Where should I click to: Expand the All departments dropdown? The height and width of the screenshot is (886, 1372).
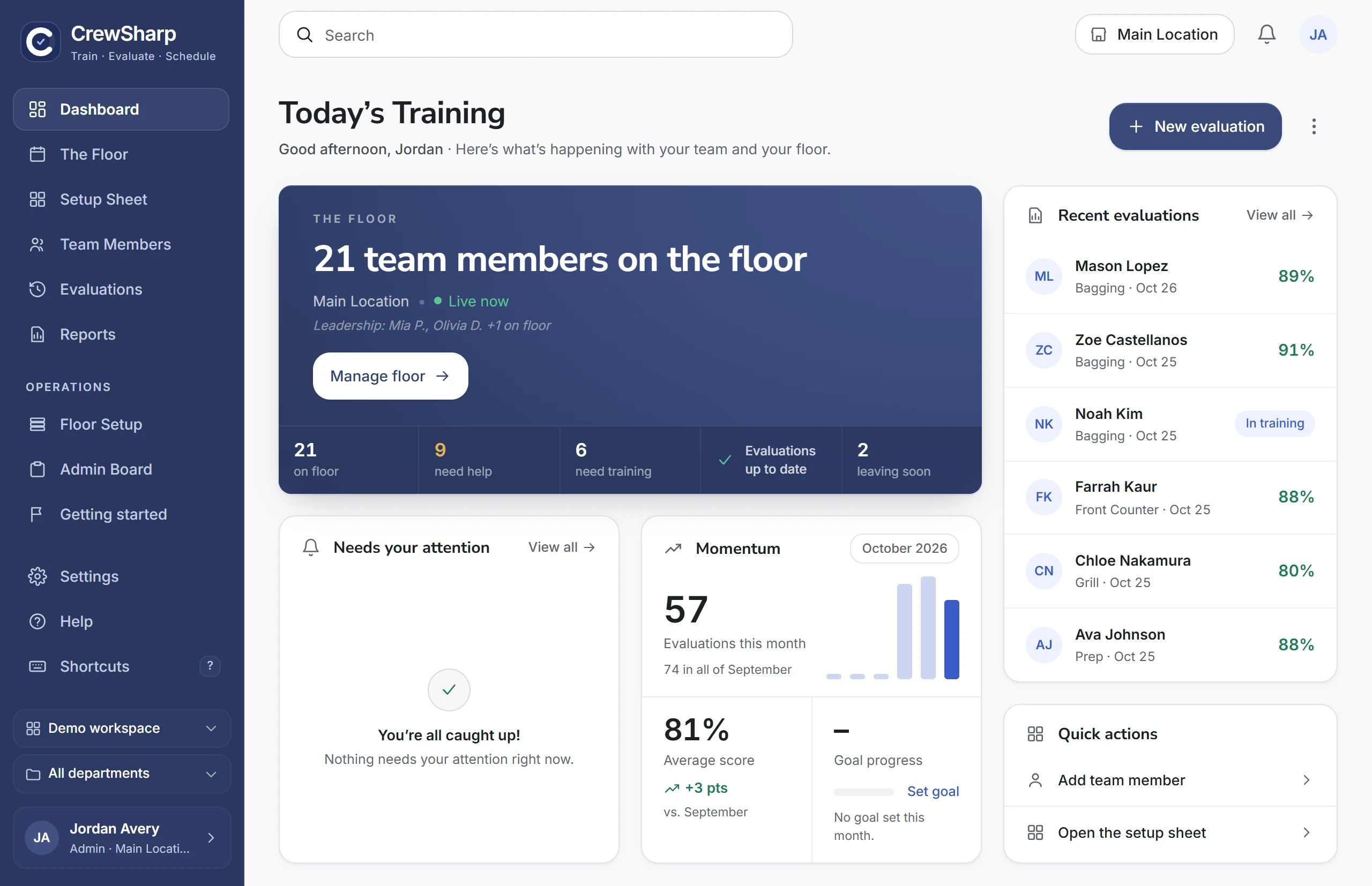pos(122,773)
